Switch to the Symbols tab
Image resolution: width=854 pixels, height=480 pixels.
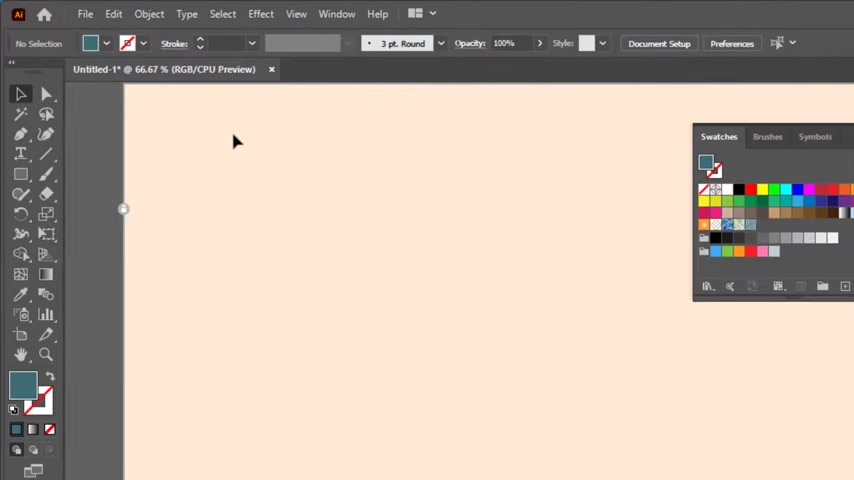coord(815,137)
